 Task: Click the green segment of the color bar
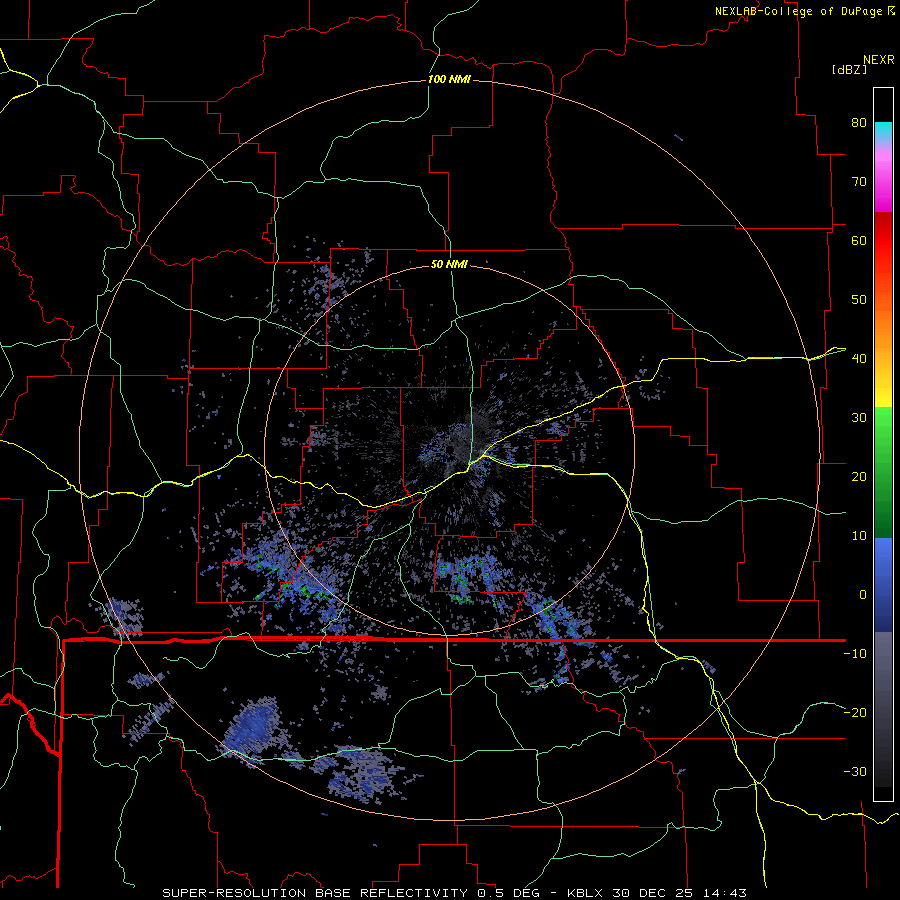click(x=883, y=472)
